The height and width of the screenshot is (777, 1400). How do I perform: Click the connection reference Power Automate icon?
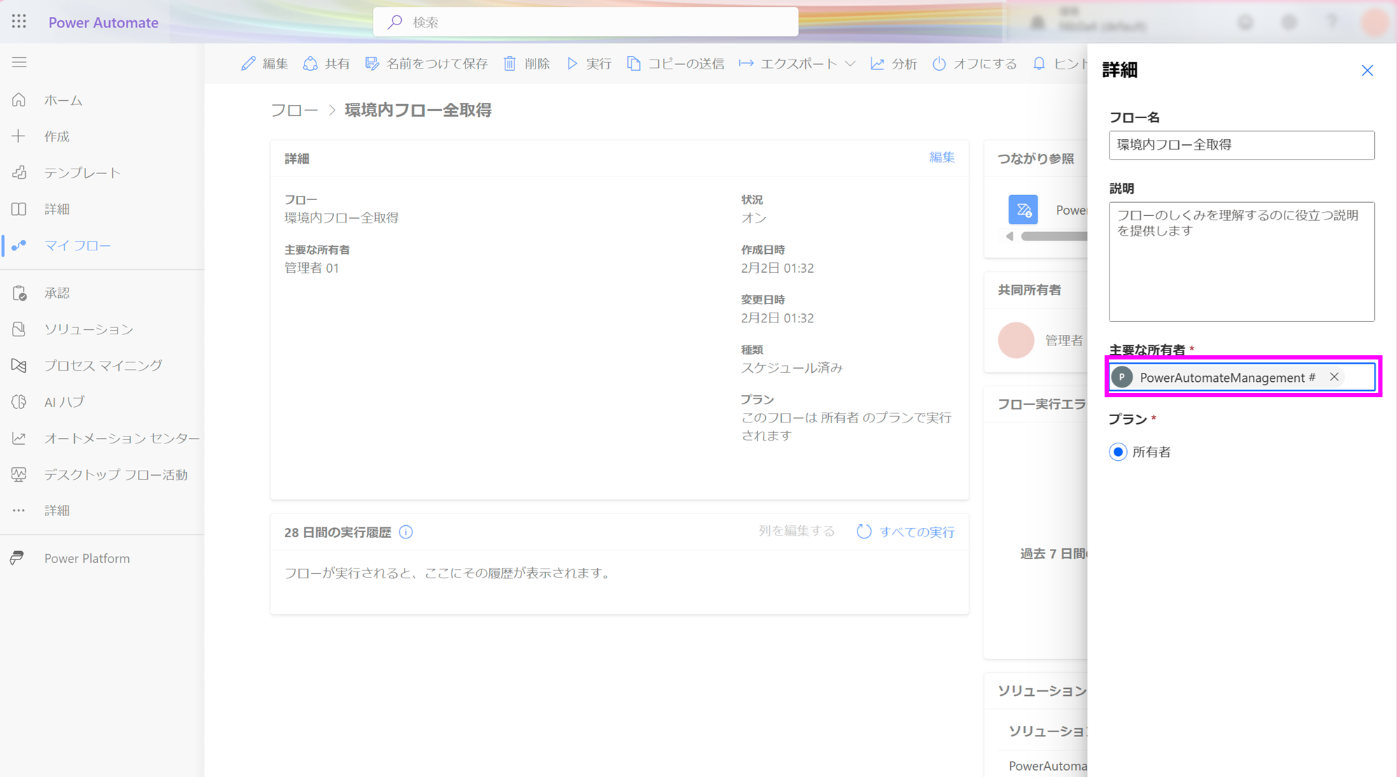[x=1023, y=210]
